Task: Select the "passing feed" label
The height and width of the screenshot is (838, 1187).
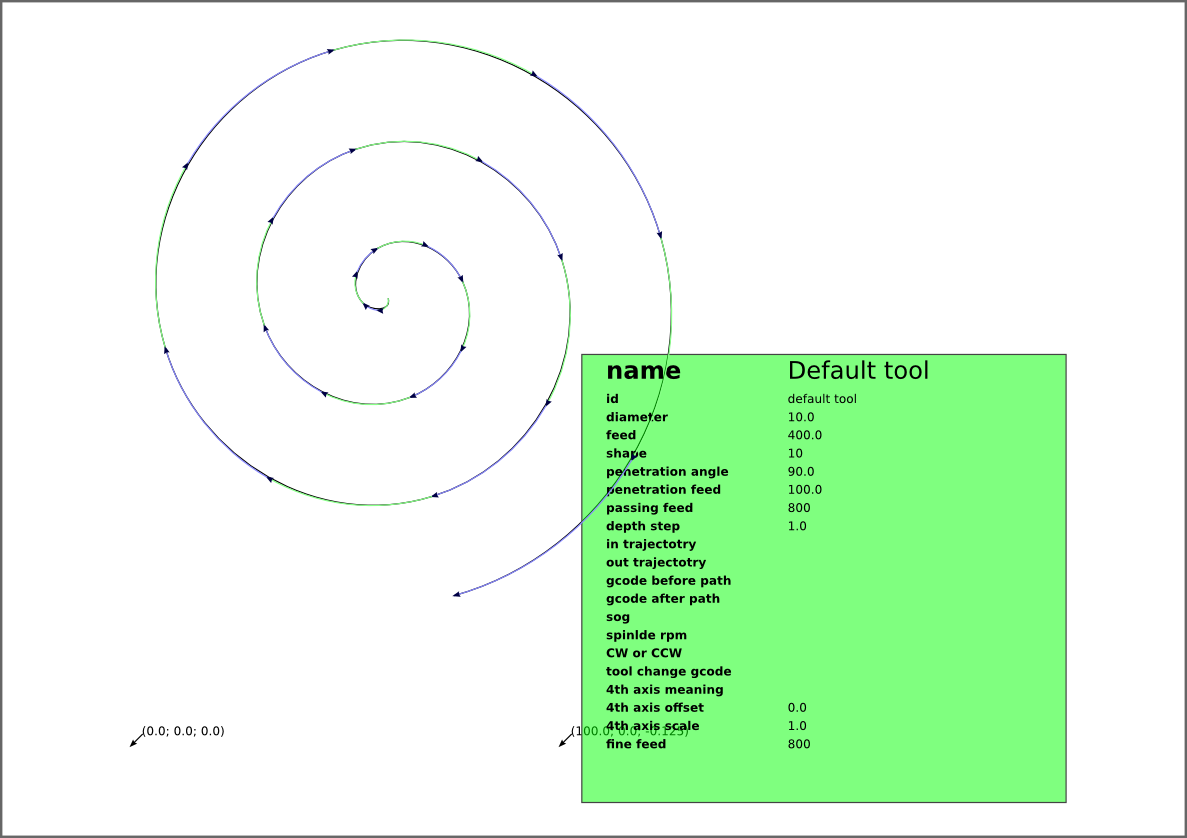Action: tap(650, 508)
